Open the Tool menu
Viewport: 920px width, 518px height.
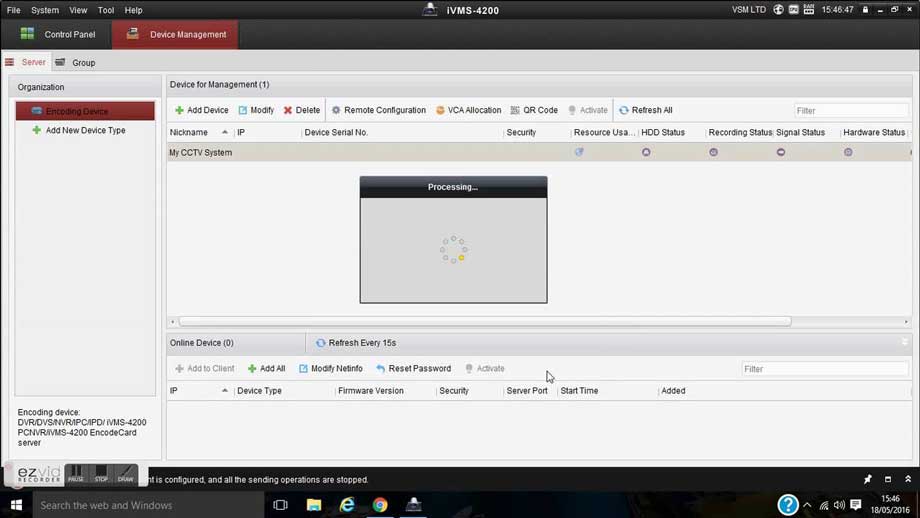pyautogui.click(x=106, y=10)
